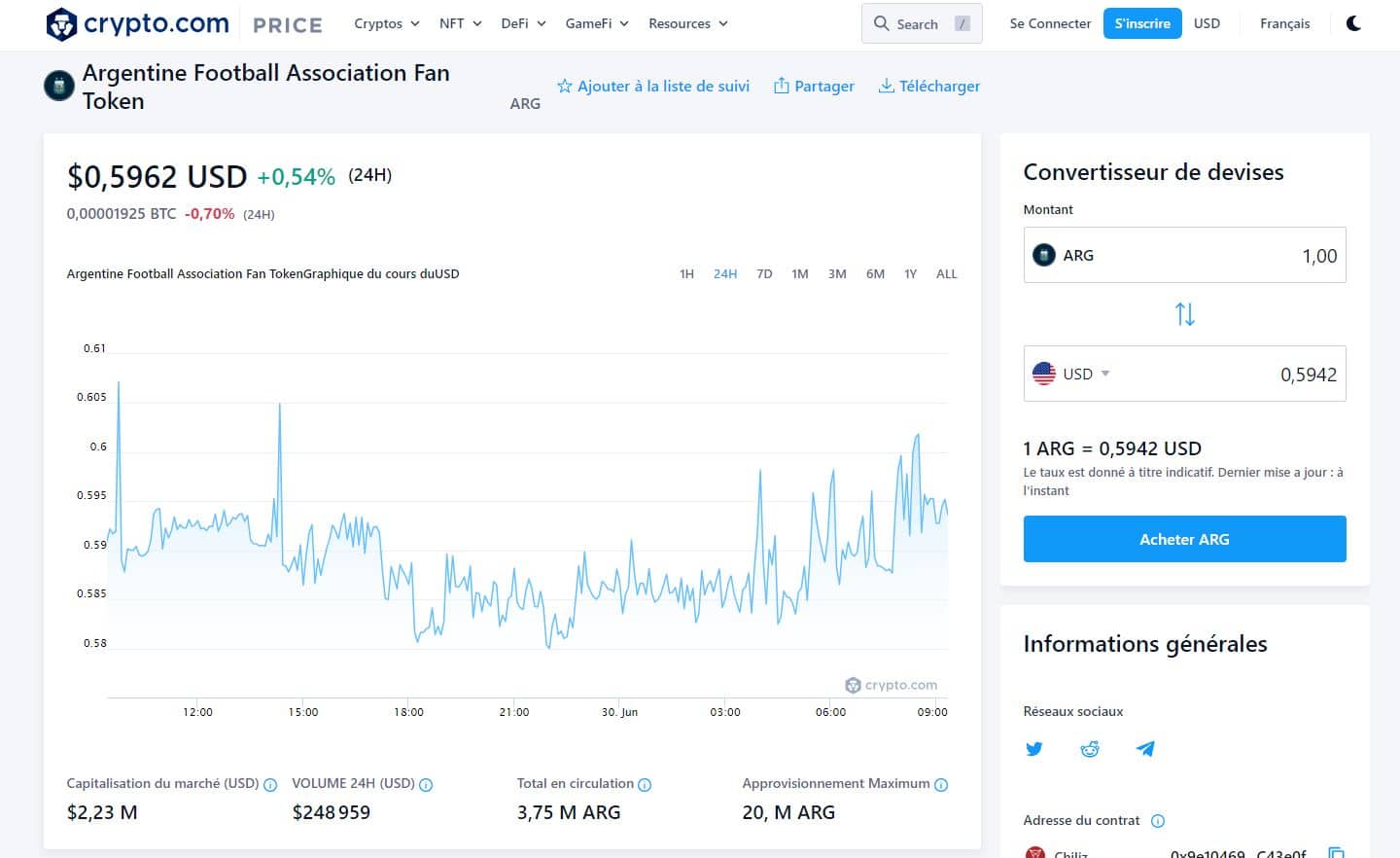The image size is (1400, 858).
Task: Click the $248 959 volume value
Action: pyautogui.click(x=332, y=812)
